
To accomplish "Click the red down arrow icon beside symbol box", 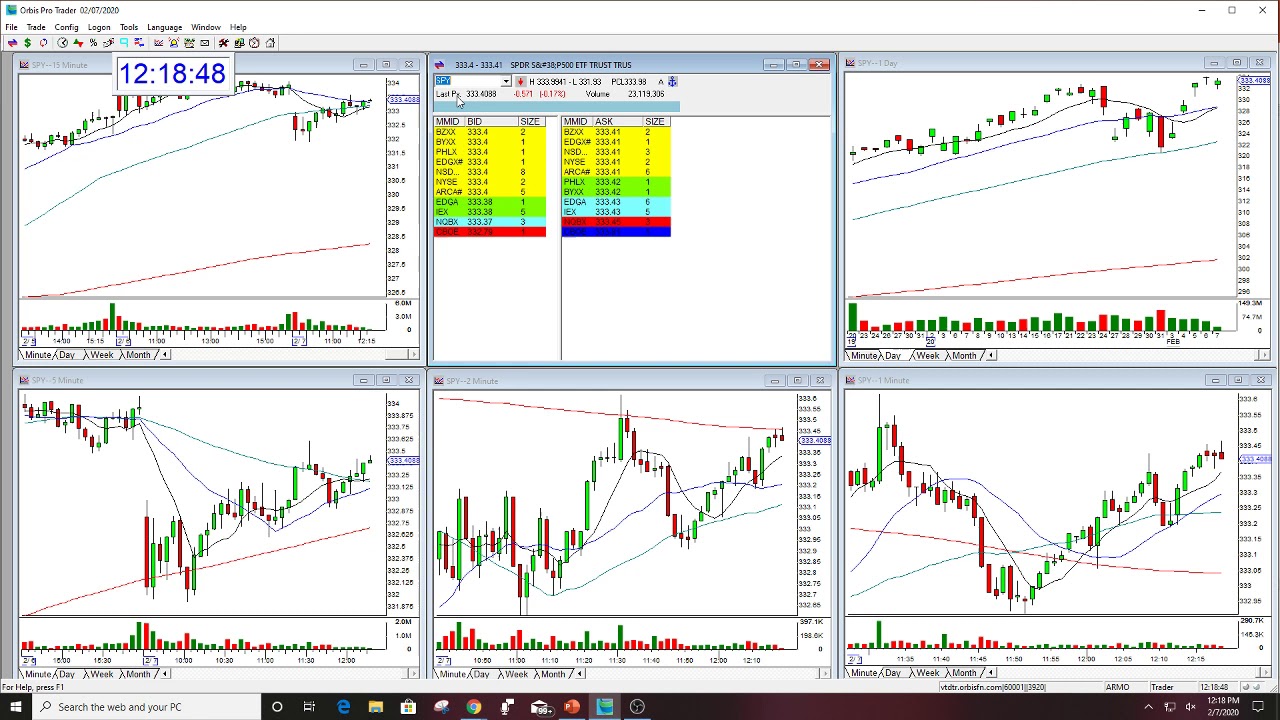I will [x=520, y=81].
